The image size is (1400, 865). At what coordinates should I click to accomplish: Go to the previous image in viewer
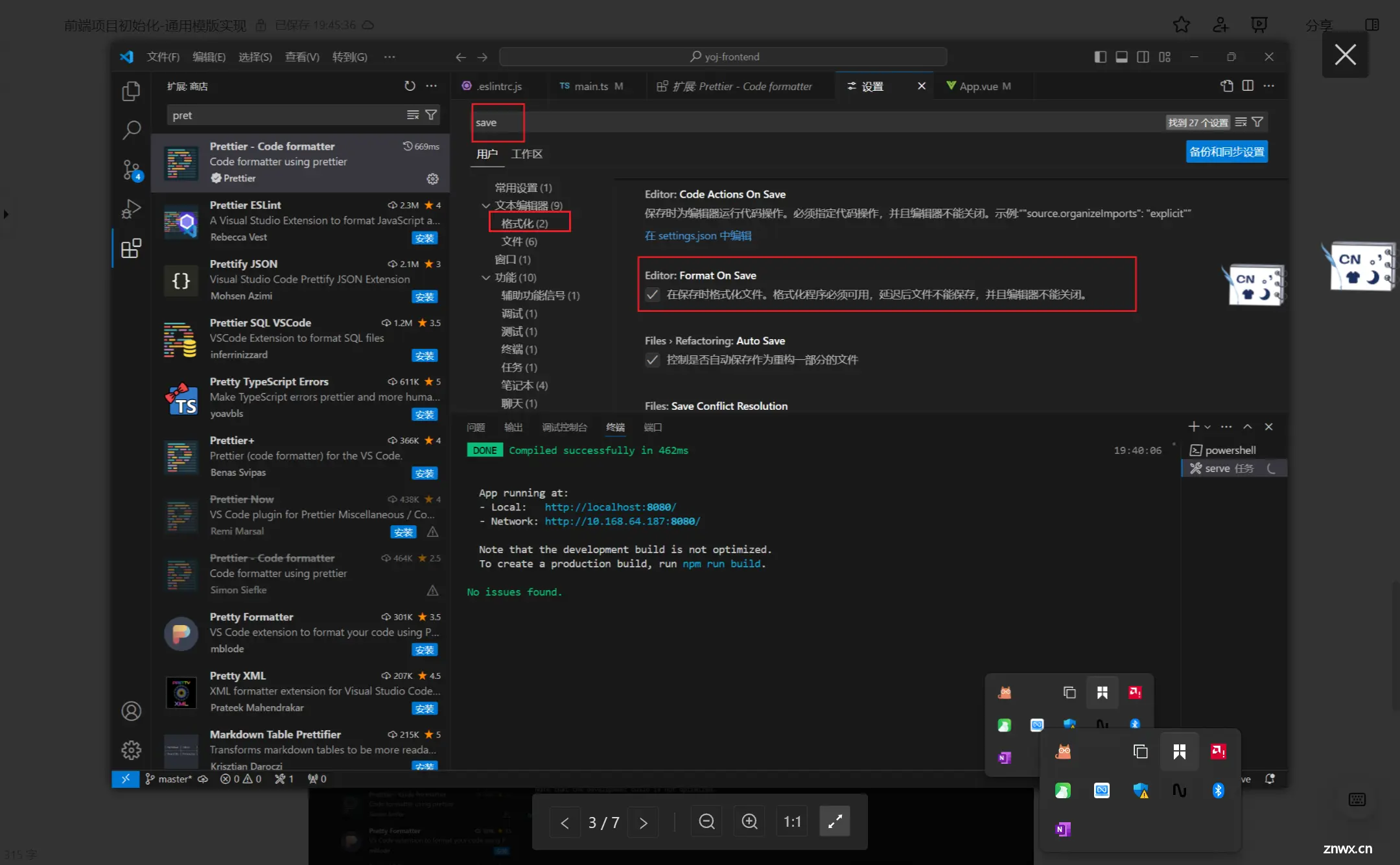coord(565,822)
